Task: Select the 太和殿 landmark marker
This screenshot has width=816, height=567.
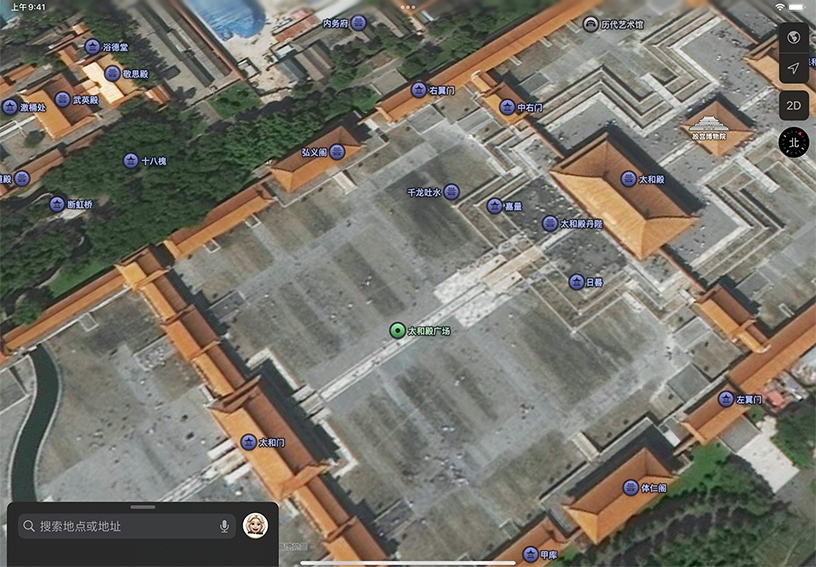Action: [x=629, y=180]
